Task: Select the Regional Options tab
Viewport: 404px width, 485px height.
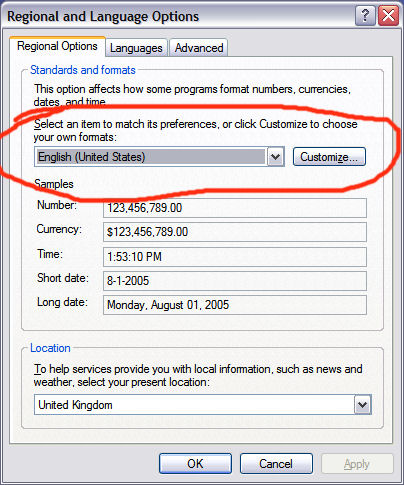Action: (x=57, y=46)
